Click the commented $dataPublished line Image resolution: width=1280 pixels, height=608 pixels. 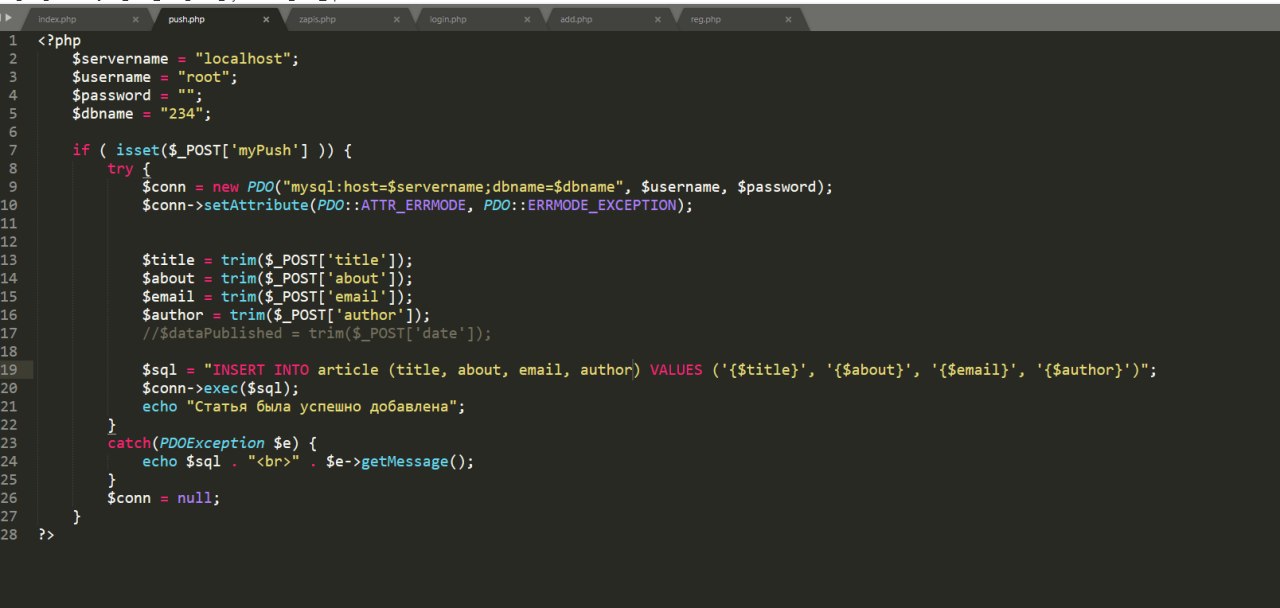(317, 333)
